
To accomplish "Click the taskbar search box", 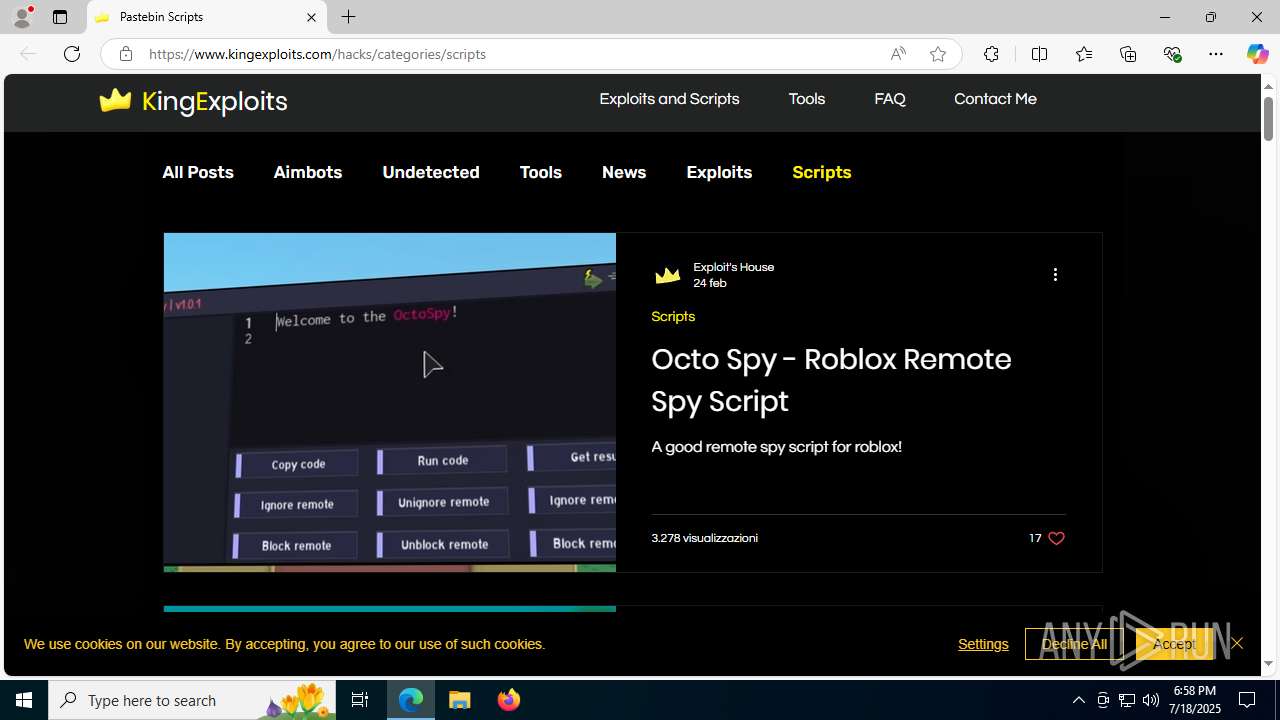I will click(x=193, y=700).
